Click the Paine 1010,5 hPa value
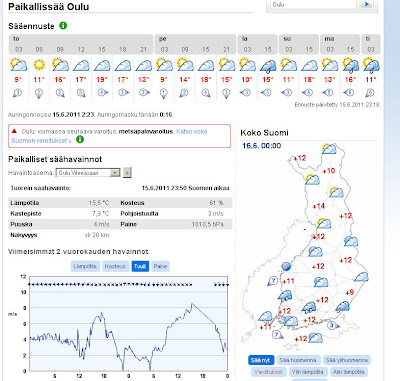The height and width of the screenshot is (381, 400). (x=207, y=224)
